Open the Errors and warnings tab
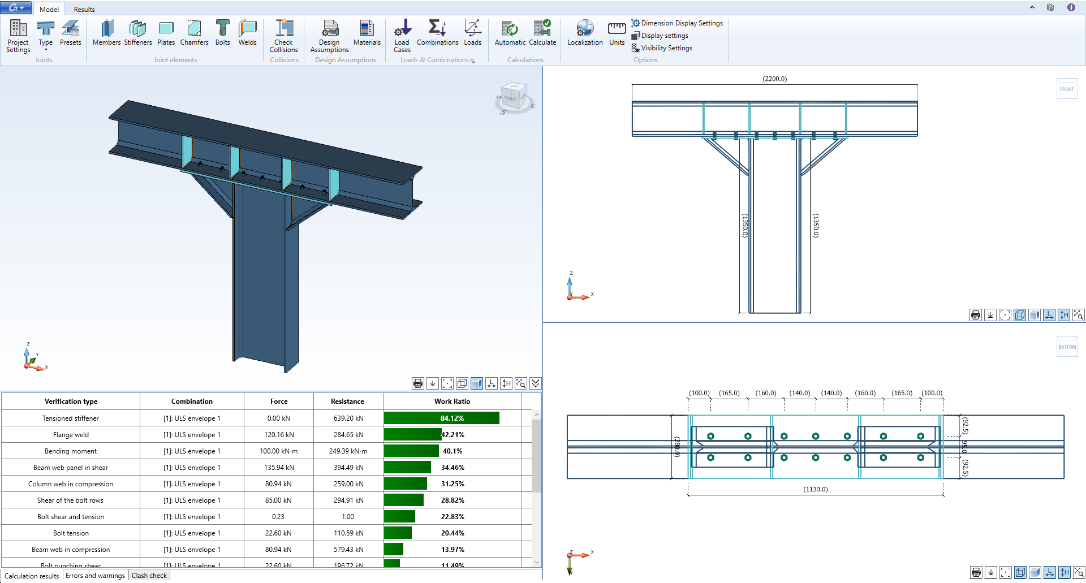1086x583 pixels. 95,576
